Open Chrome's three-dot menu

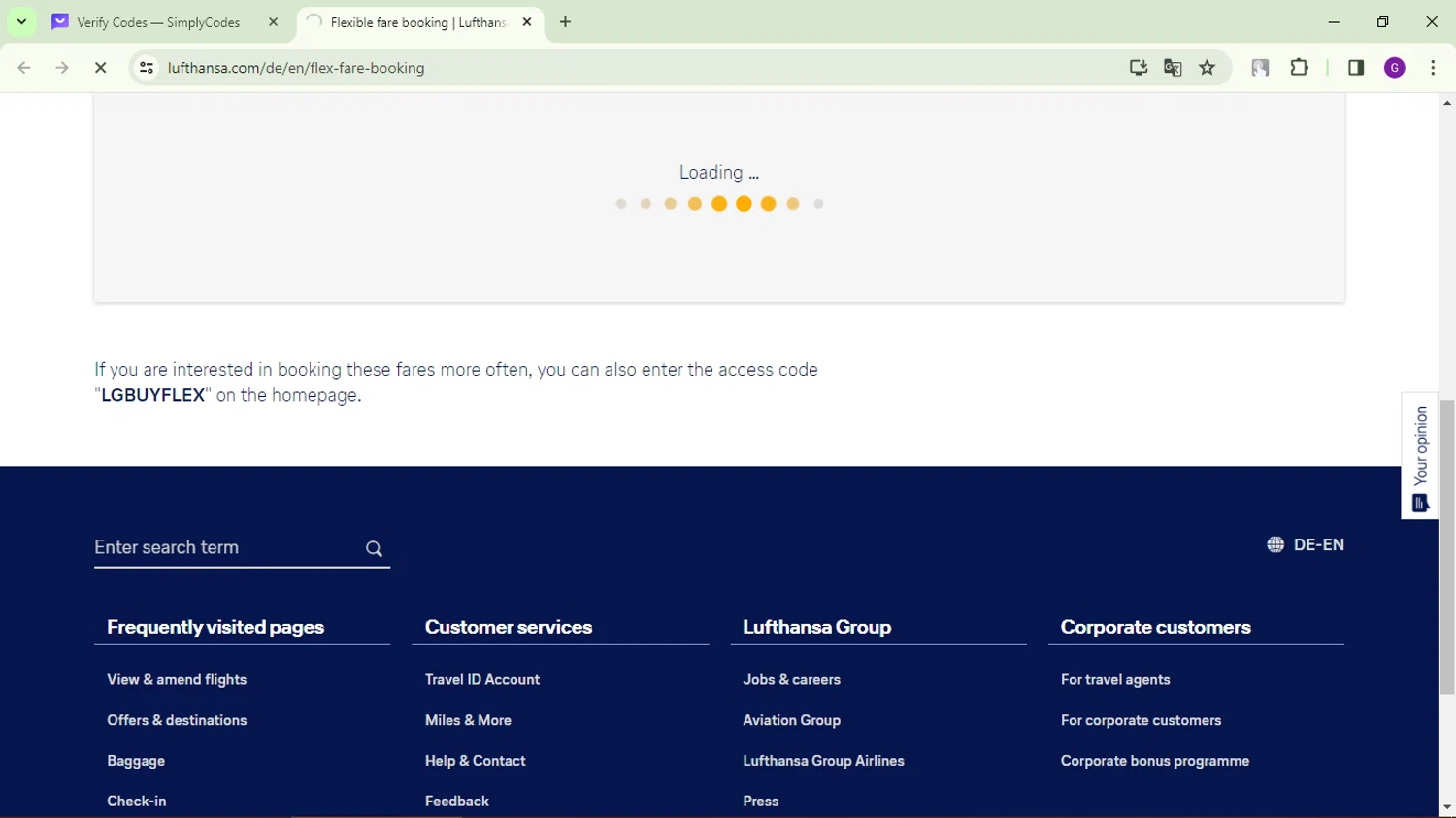[x=1433, y=68]
